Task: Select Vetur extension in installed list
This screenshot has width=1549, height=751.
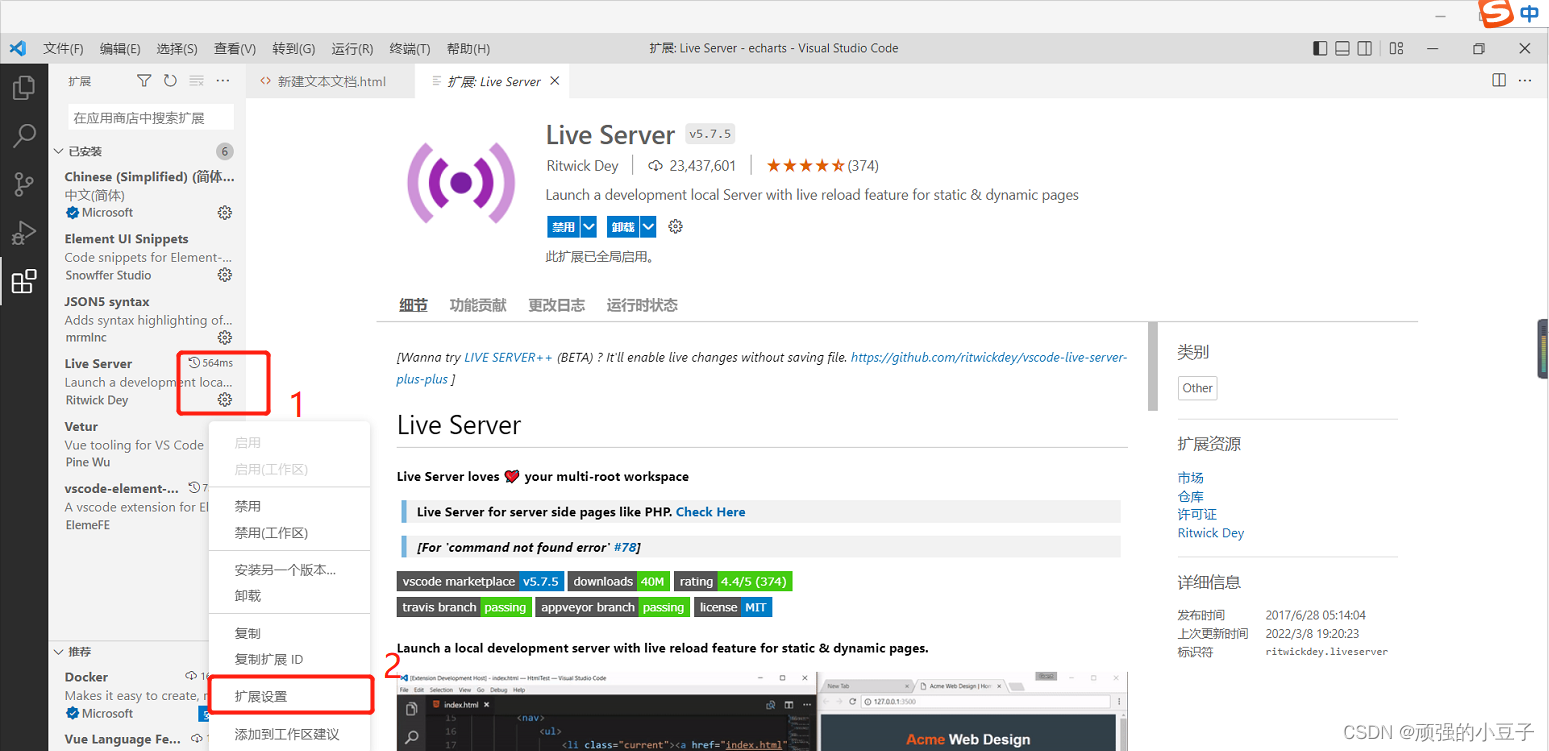Action: coord(148,444)
